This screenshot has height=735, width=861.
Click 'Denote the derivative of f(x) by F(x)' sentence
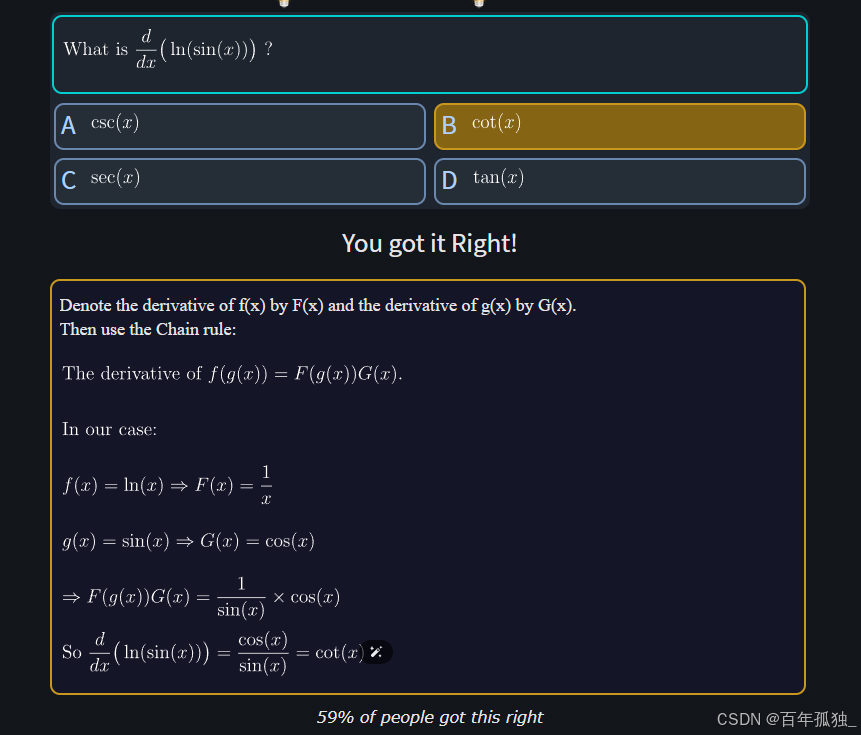[317, 305]
